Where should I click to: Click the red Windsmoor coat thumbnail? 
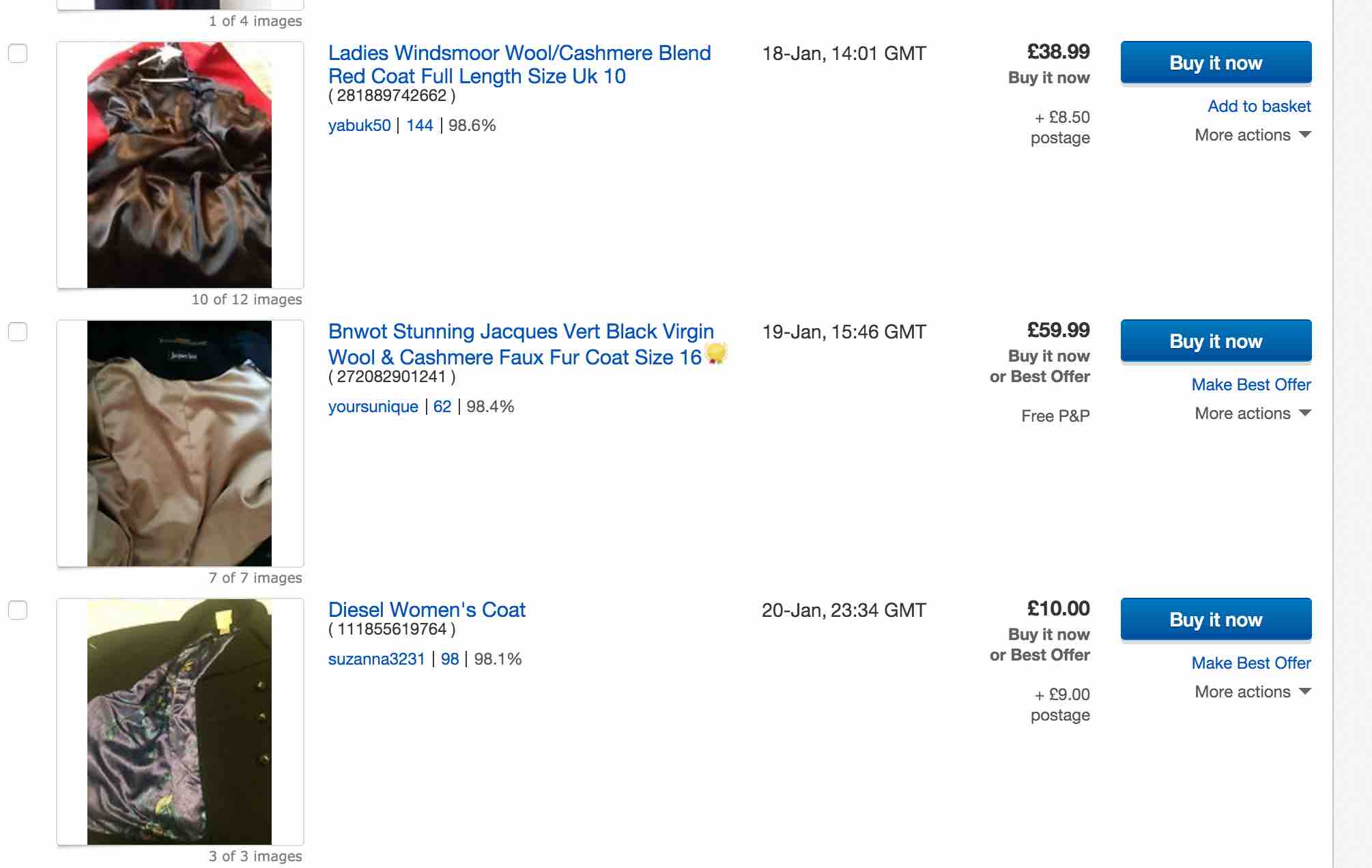[x=180, y=165]
